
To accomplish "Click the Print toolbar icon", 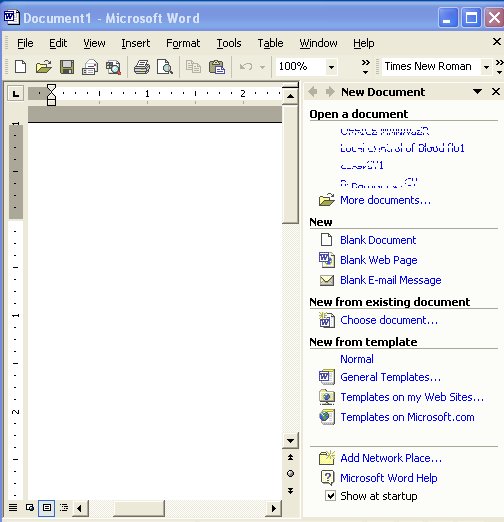I will click(x=142, y=67).
